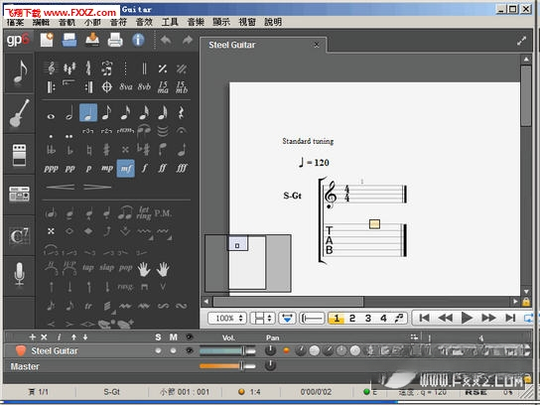Redo the last action
Viewport: 540px width, 405px height.
pos(187,40)
